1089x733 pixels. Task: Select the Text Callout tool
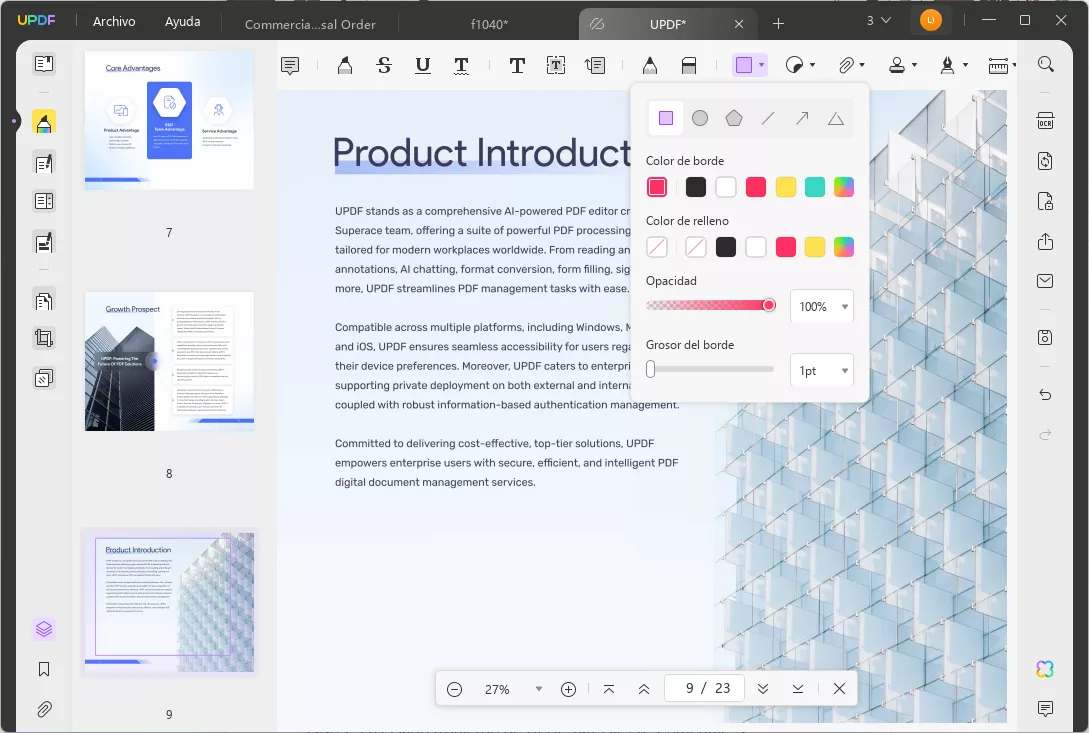[595, 65]
